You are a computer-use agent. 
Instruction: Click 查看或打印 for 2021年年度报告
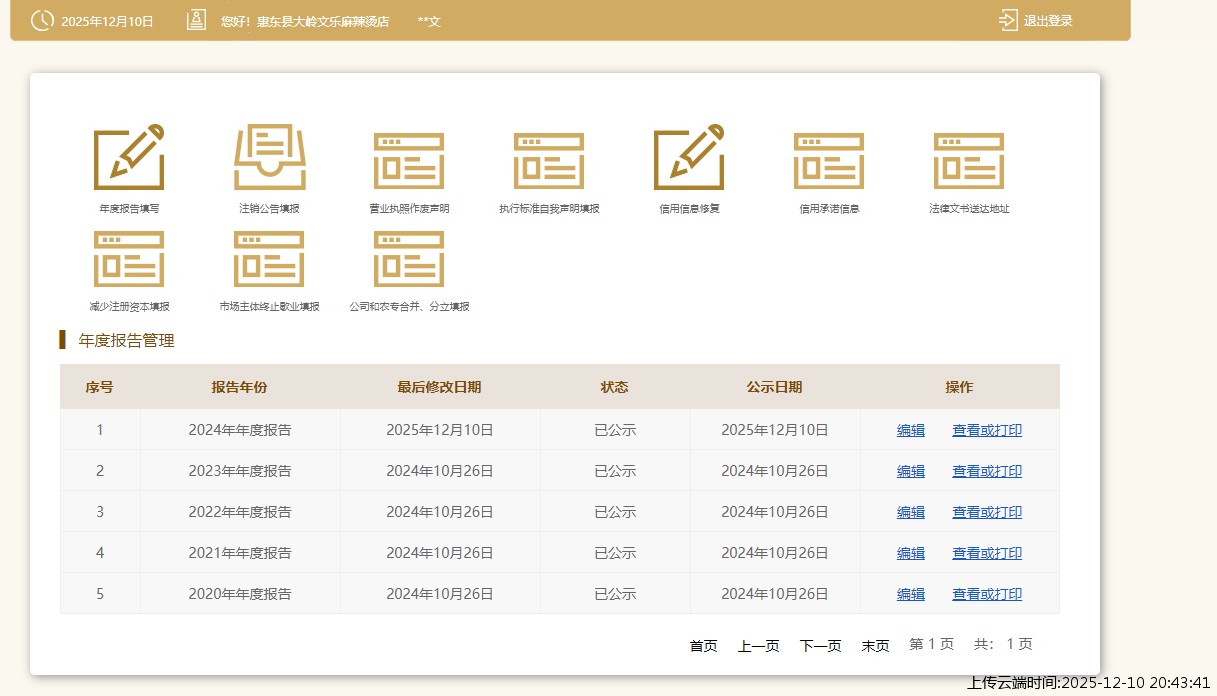(x=987, y=553)
